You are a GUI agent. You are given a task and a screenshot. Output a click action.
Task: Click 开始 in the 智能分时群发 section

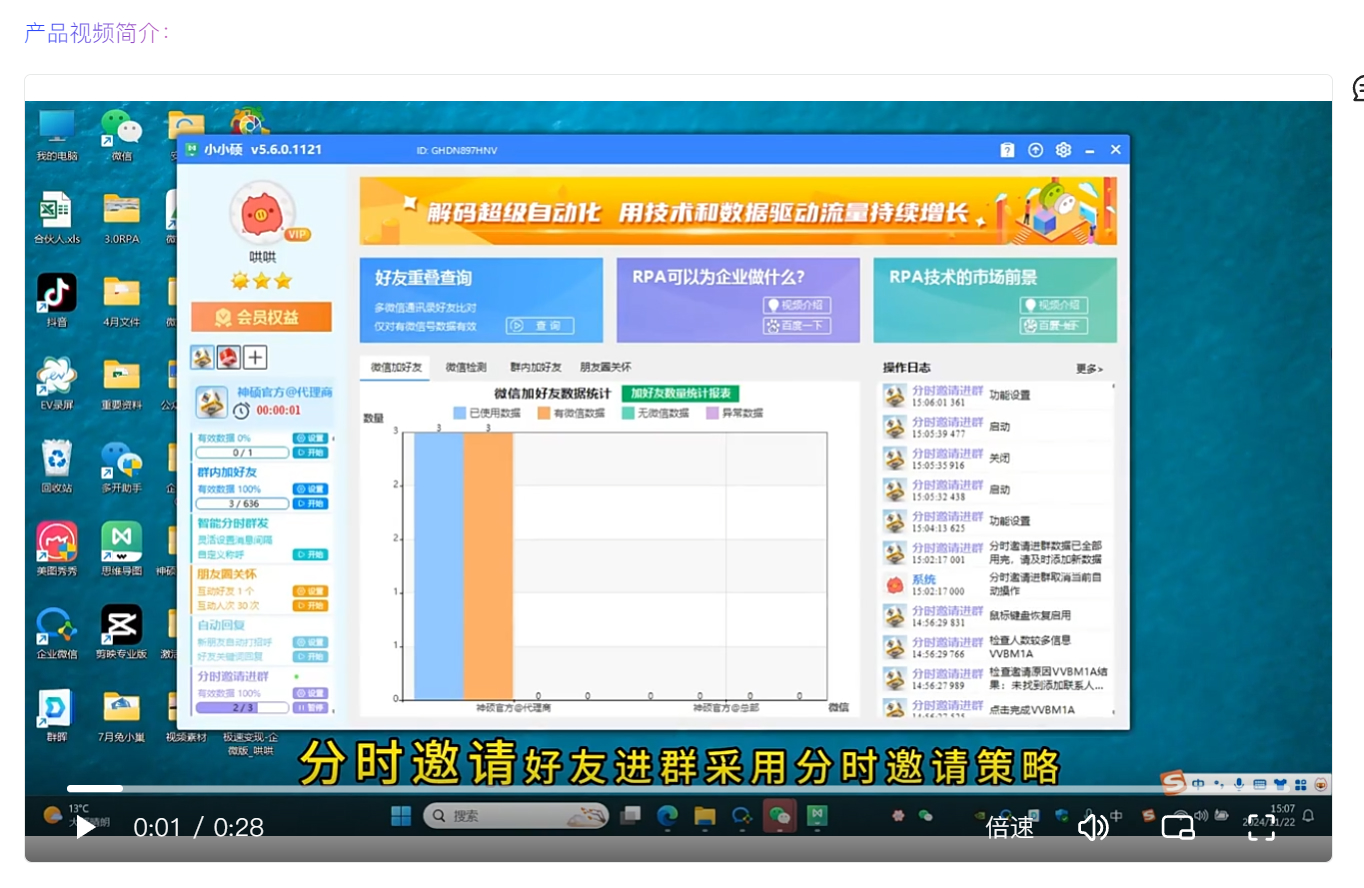(x=310, y=554)
